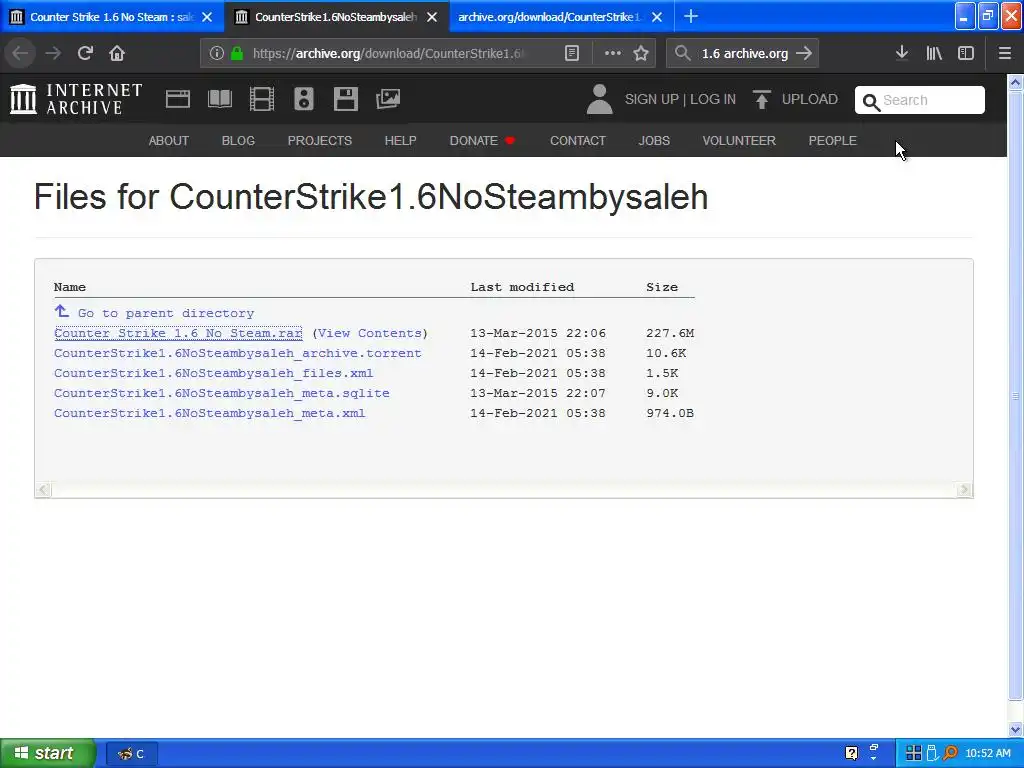Click the taskbar clock 10:52 AM
Screen dimensions: 1024x768
tap(987, 754)
